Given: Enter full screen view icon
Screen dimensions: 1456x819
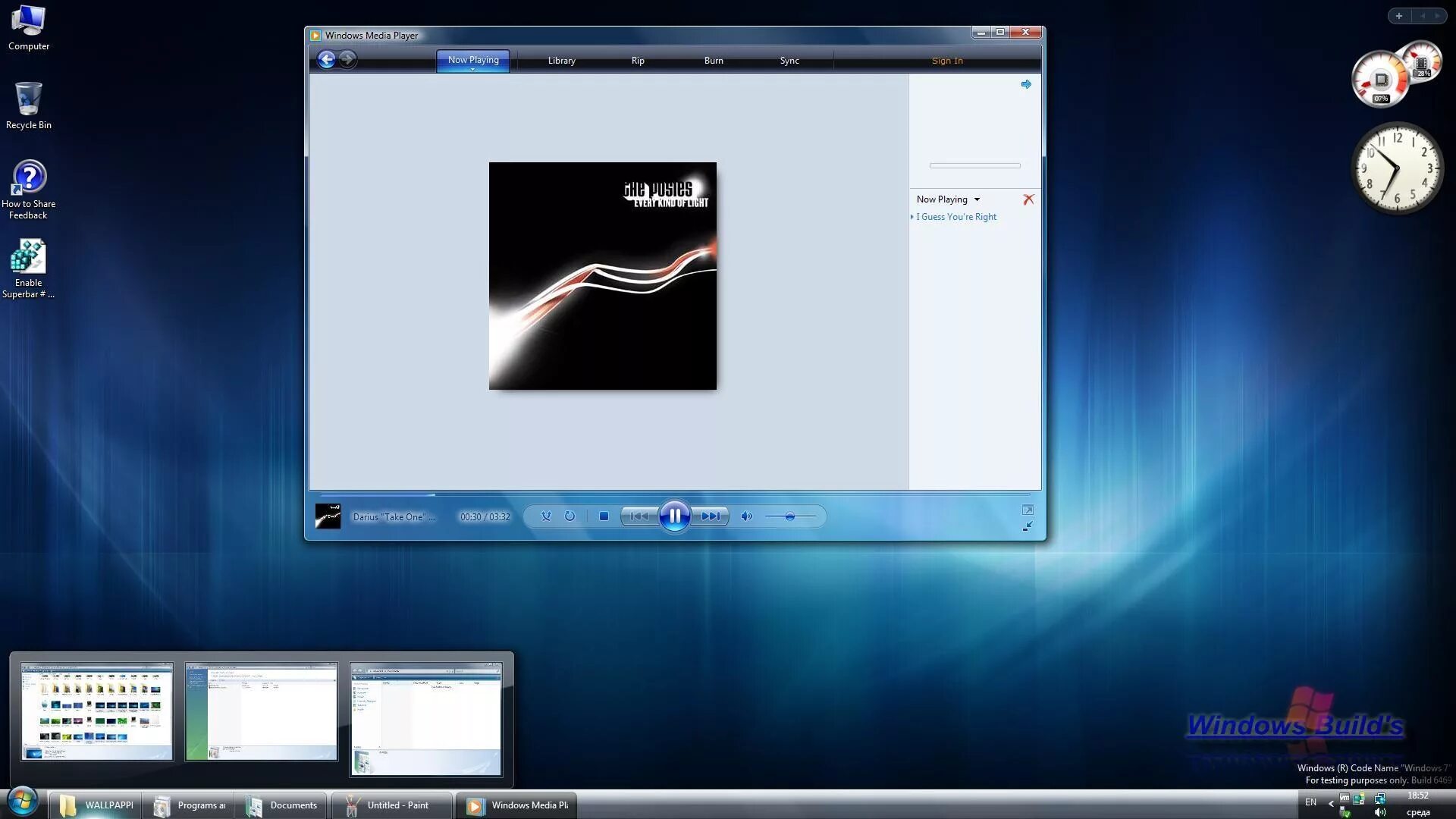Looking at the screenshot, I should pyautogui.click(x=1028, y=510).
